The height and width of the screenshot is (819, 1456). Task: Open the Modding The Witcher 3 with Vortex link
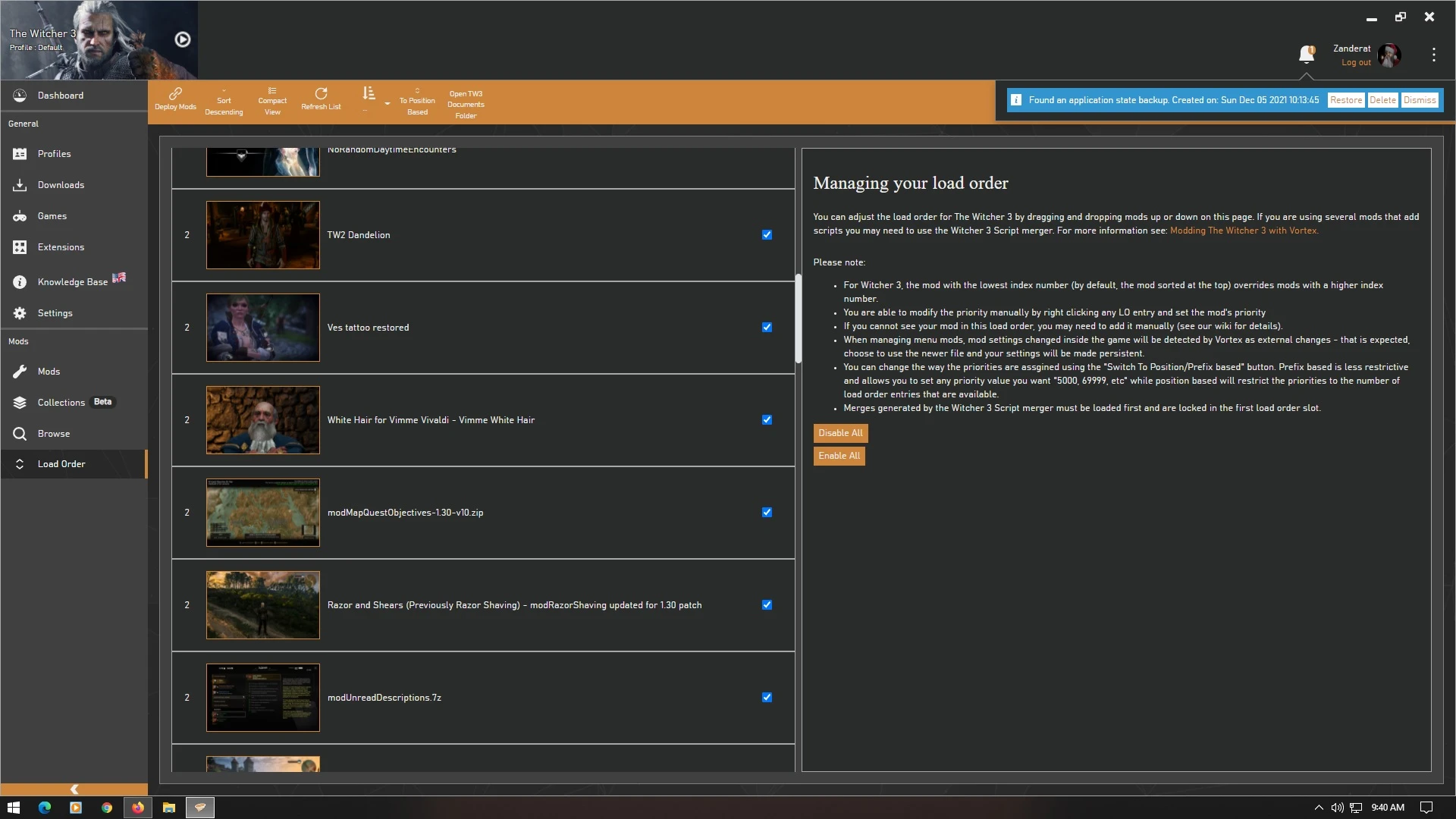1244,231
